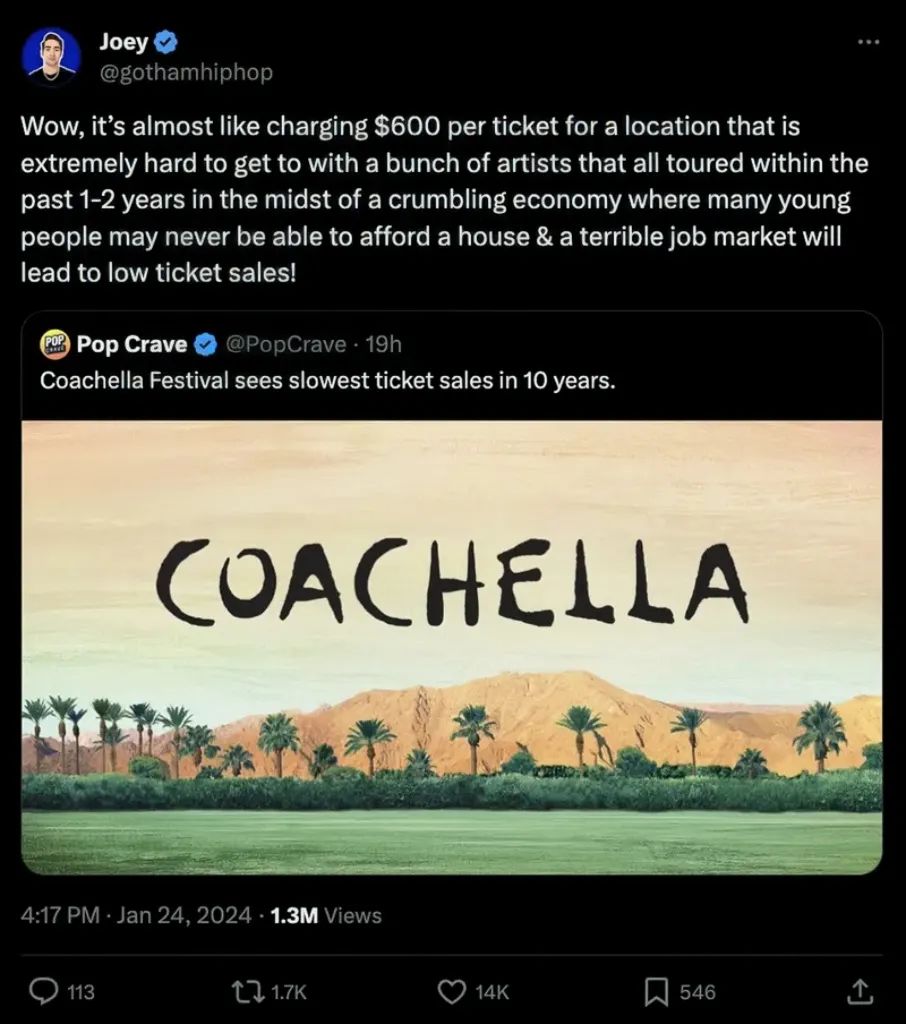Click the retweet arrows icon

coord(244,991)
